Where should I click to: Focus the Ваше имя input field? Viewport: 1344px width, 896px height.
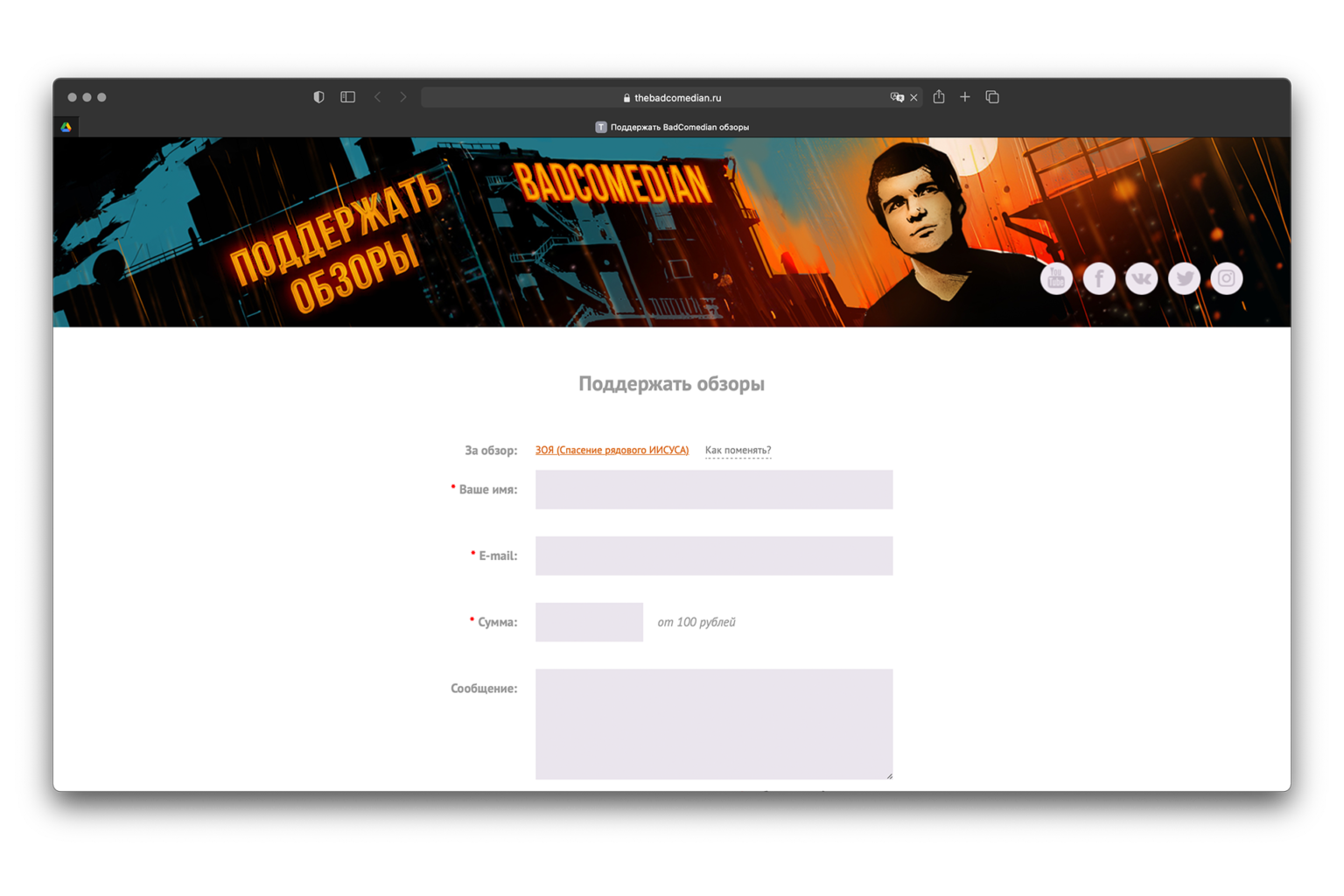pyautogui.click(x=714, y=489)
